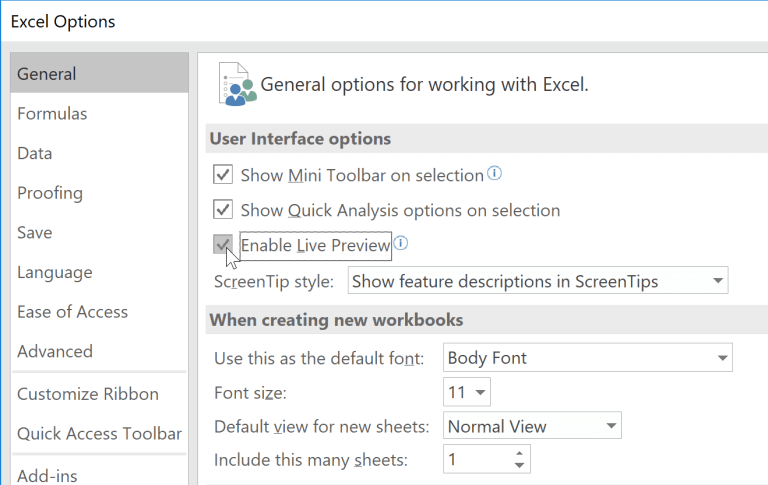Disable the Enable Live Preview checkbox

click(223, 245)
